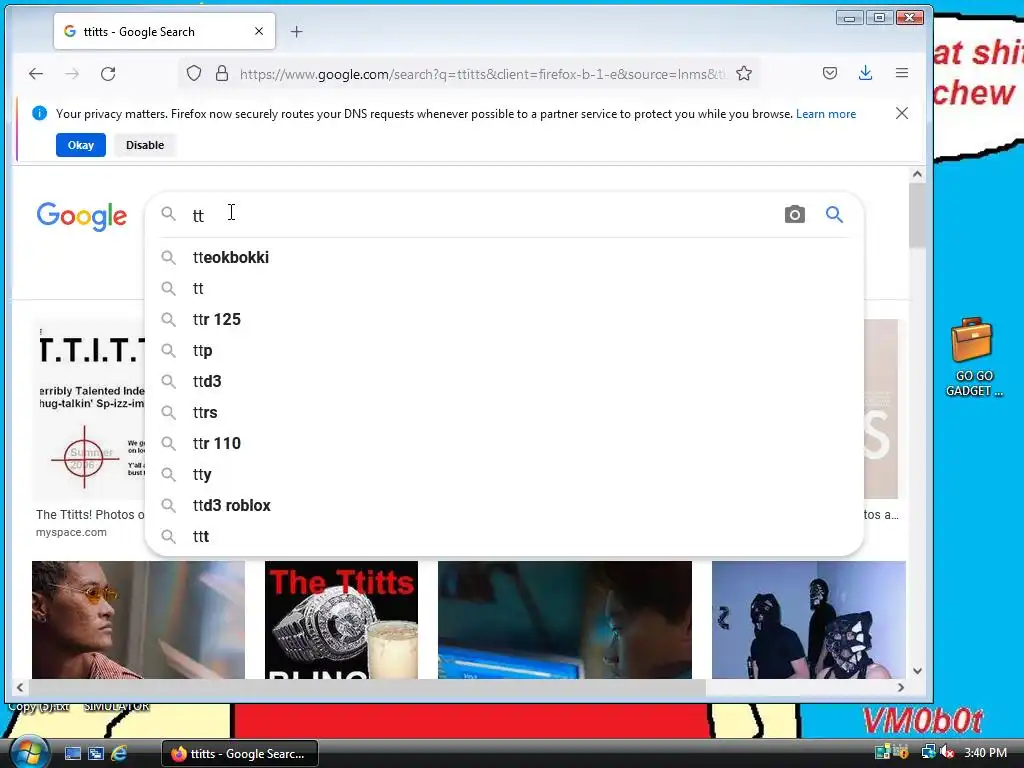The width and height of the screenshot is (1024, 768).
Task: Click the Okay button in the privacy notice
Action: (x=81, y=145)
